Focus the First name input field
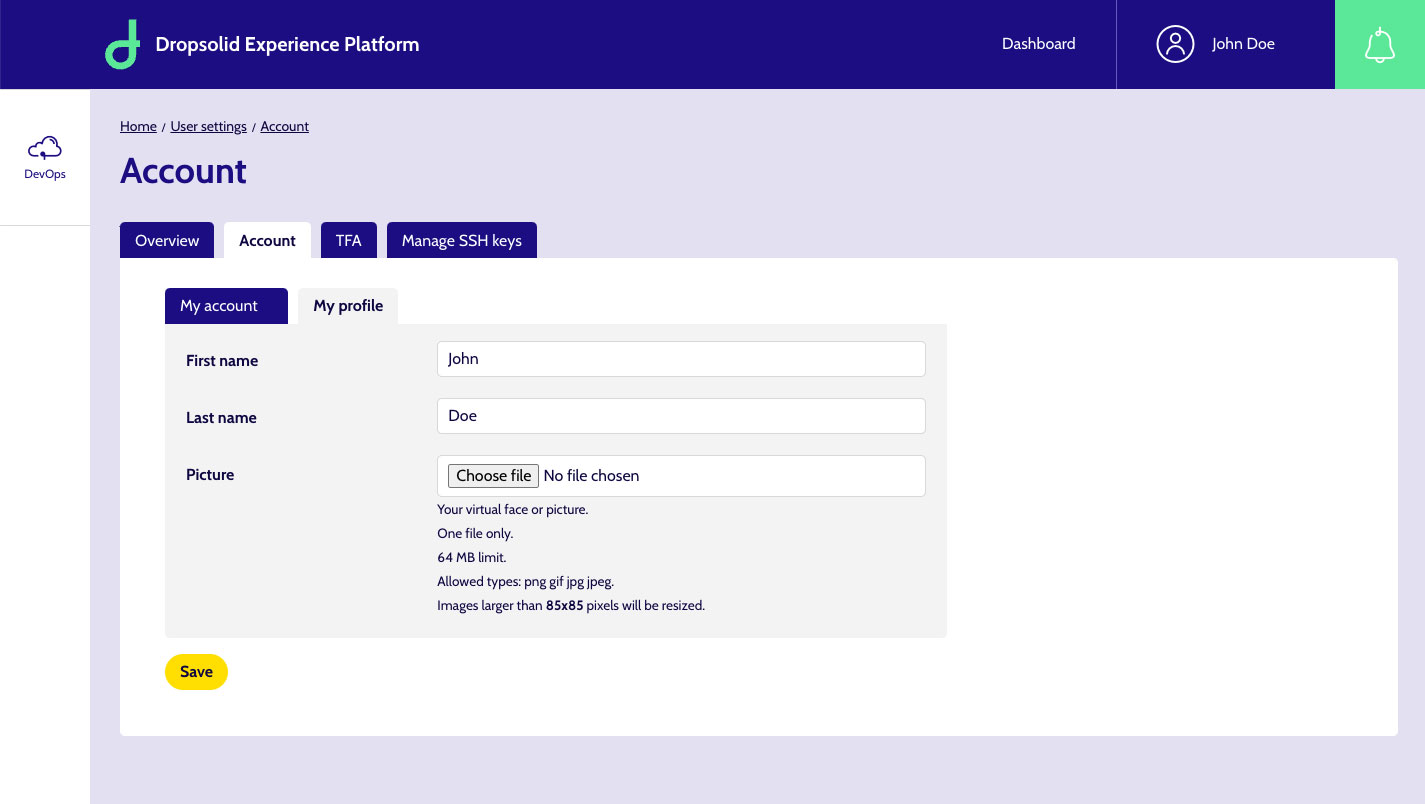 coord(681,359)
